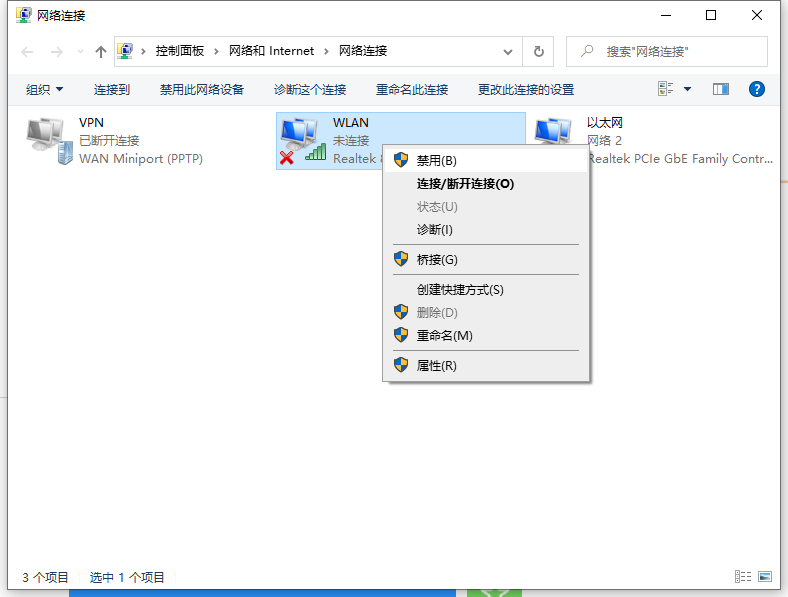Select 属性(R) in the context menu

[436, 366]
